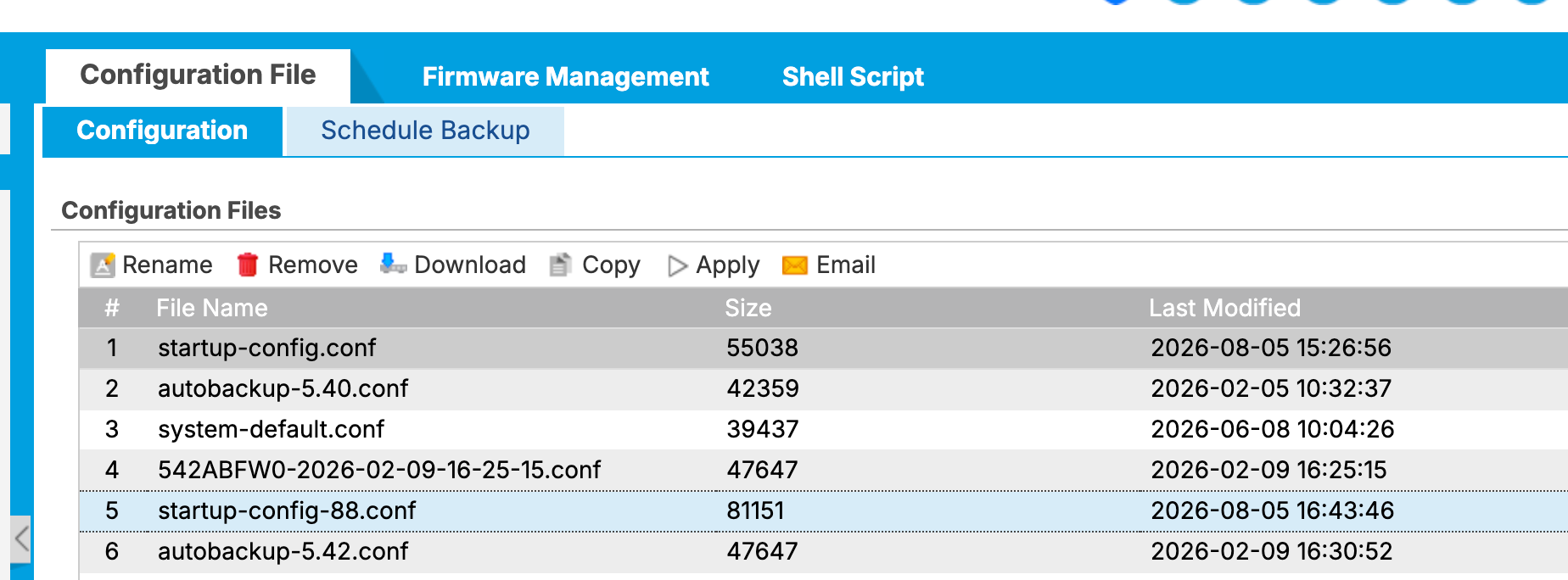The width and height of the screenshot is (1568, 580).
Task: Select startup-config-88.conf file name
Action: [x=287, y=510]
